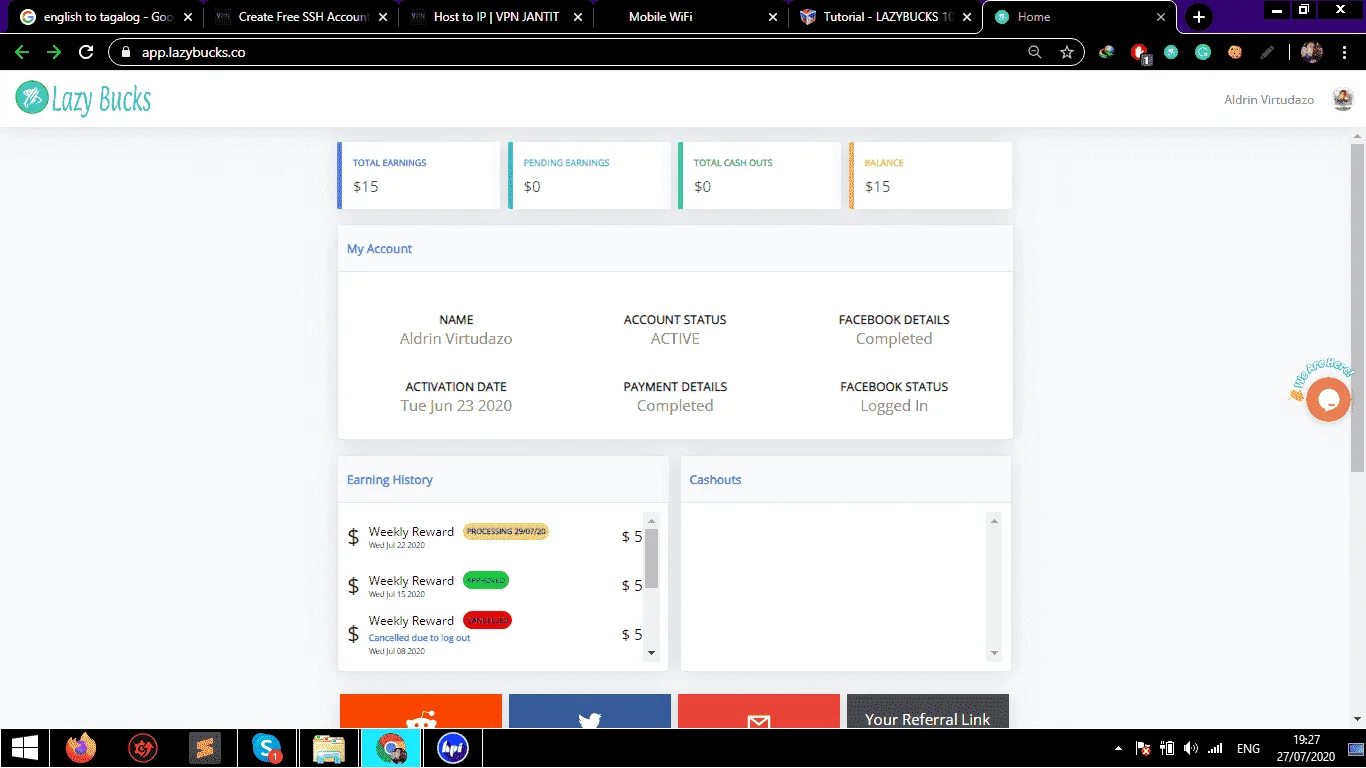The width and height of the screenshot is (1366, 768).
Task: Open a new tab with the plus button
Action: [x=1199, y=17]
